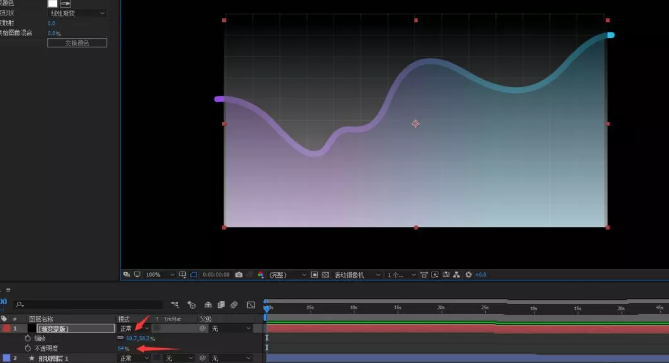Open the 100% magnification dropdown
This screenshot has height=363, width=669.
160,275
